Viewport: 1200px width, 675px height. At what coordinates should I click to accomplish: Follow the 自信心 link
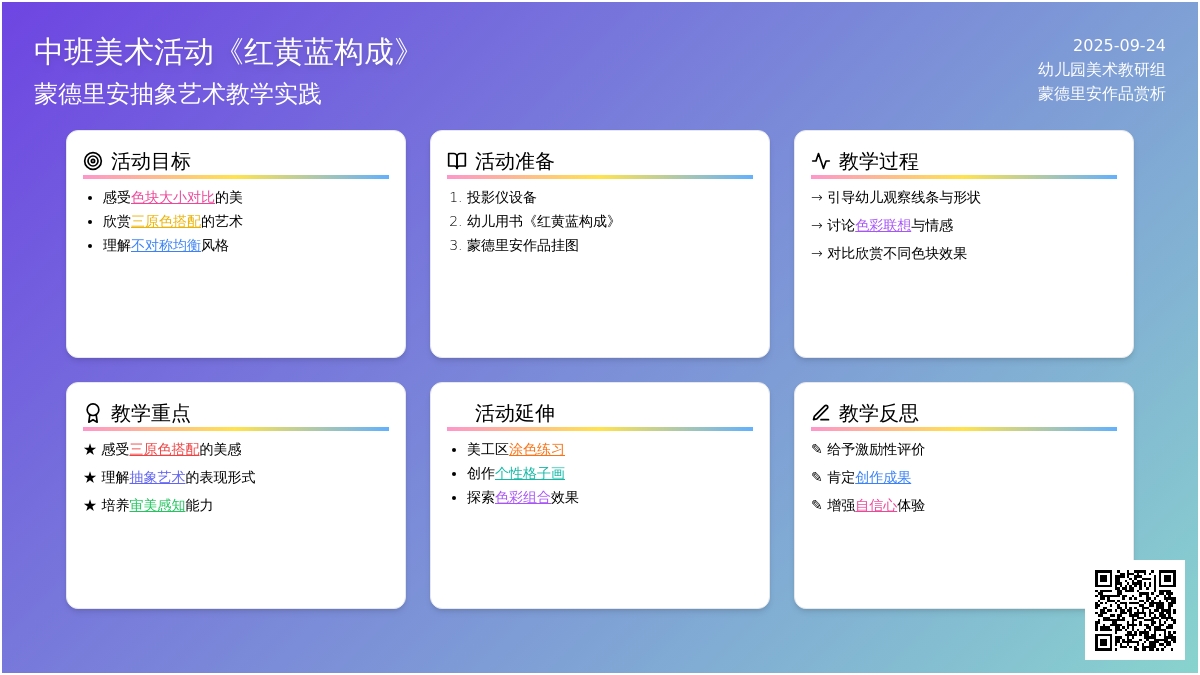pyautogui.click(x=876, y=506)
